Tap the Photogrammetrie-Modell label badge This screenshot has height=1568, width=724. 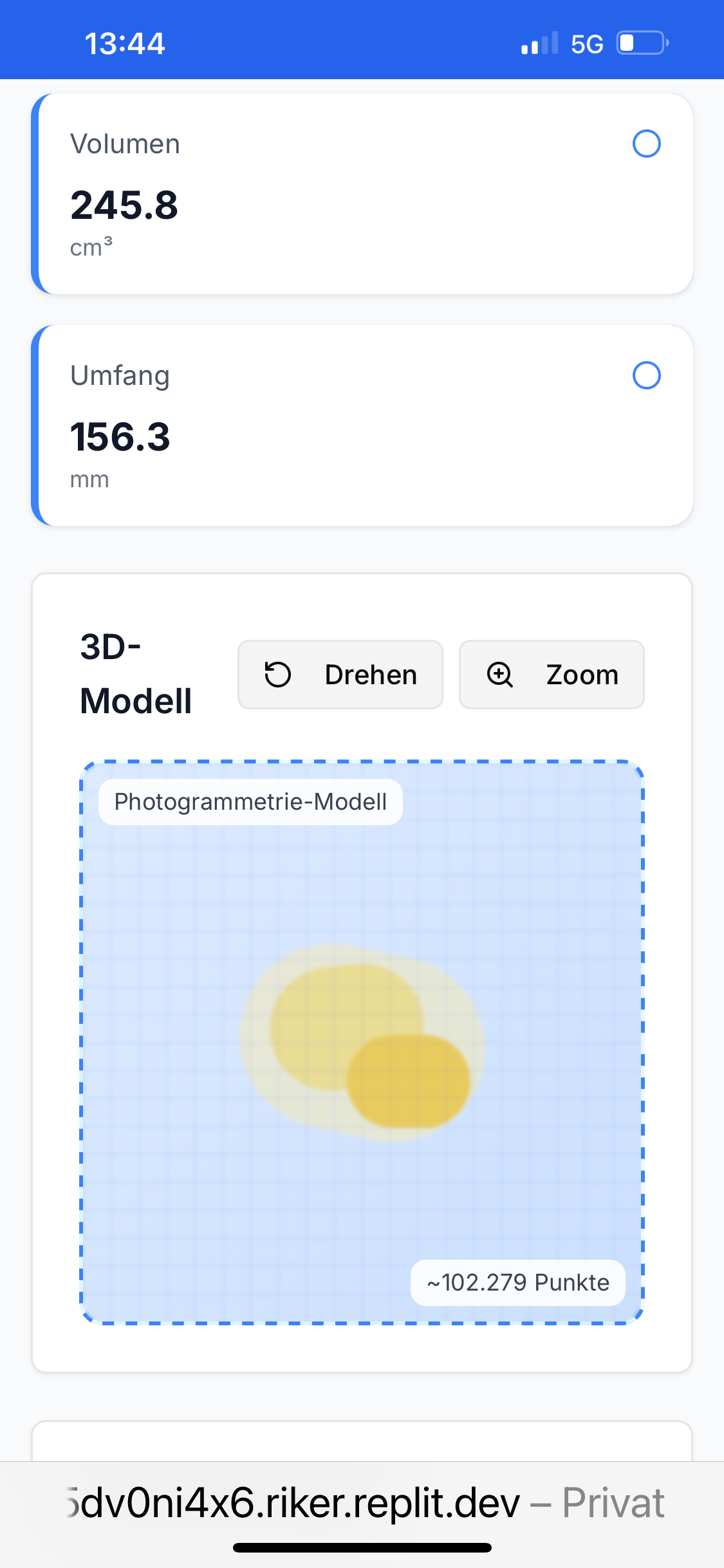(x=250, y=802)
